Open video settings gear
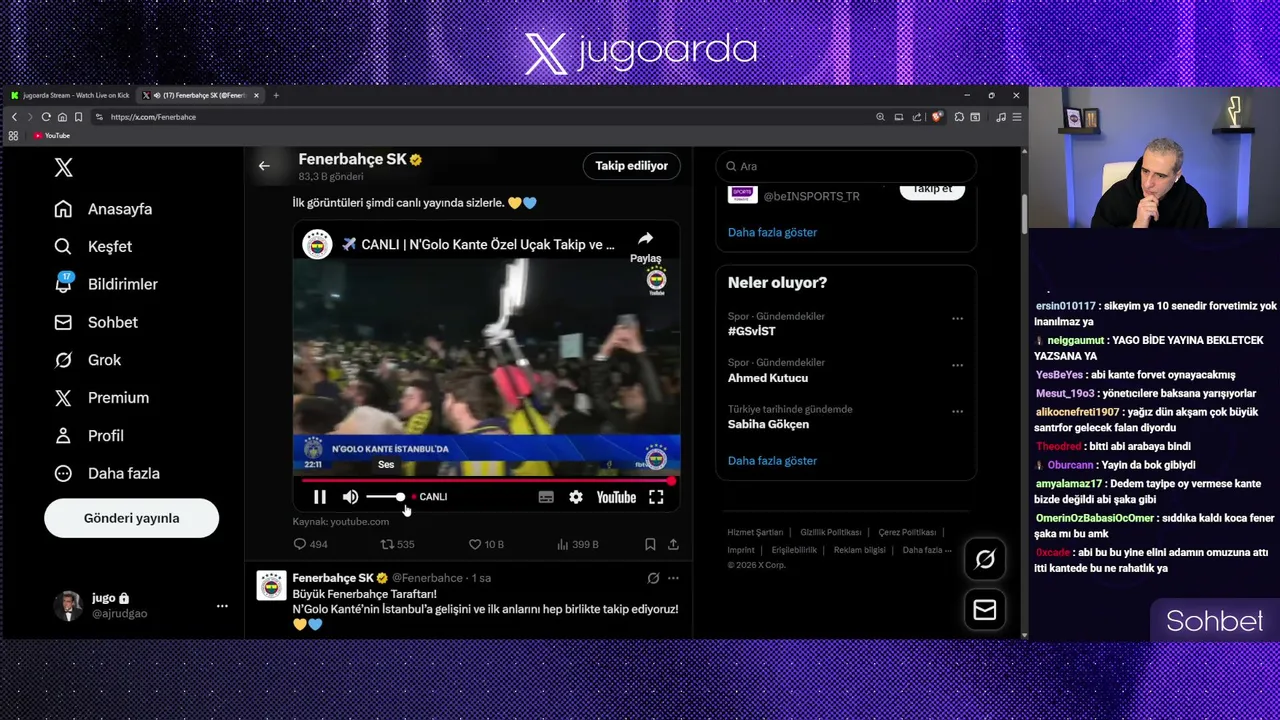The width and height of the screenshot is (1280, 720). point(576,497)
